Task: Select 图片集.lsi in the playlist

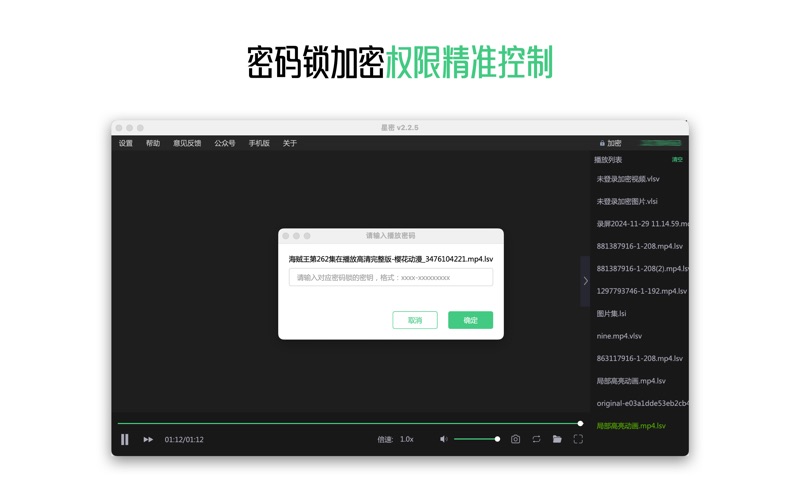Action: click(x=611, y=313)
